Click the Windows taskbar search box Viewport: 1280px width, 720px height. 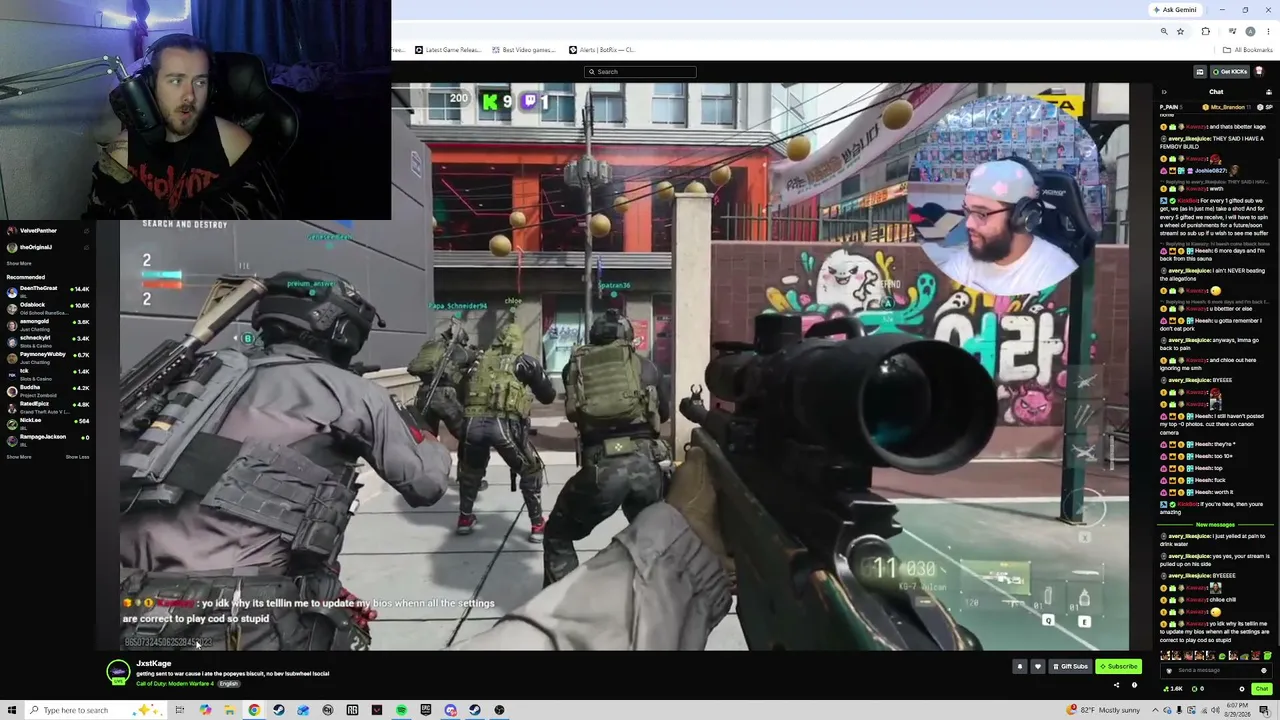pyautogui.click(x=95, y=710)
